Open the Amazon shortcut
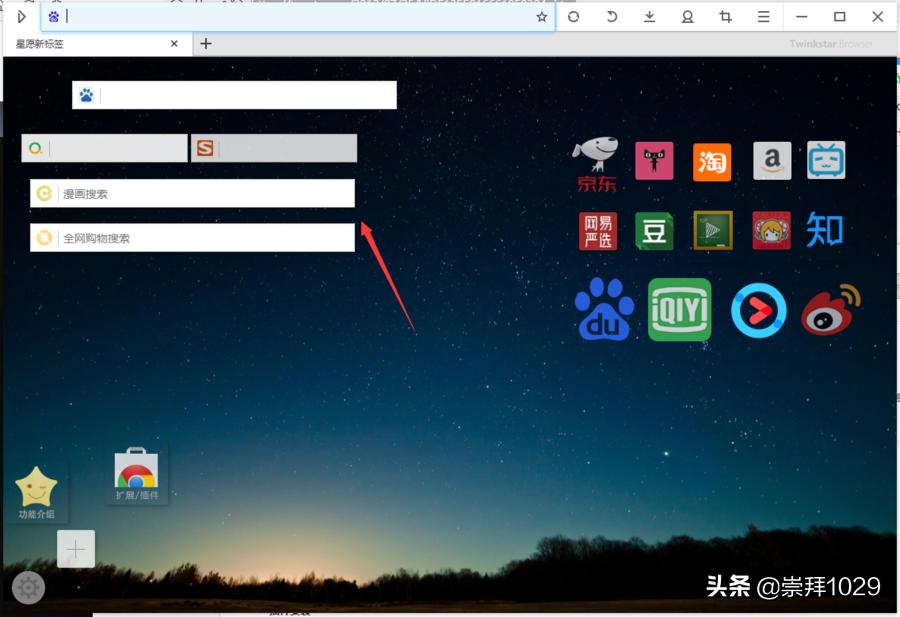900x617 pixels. pyautogui.click(x=770, y=160)
